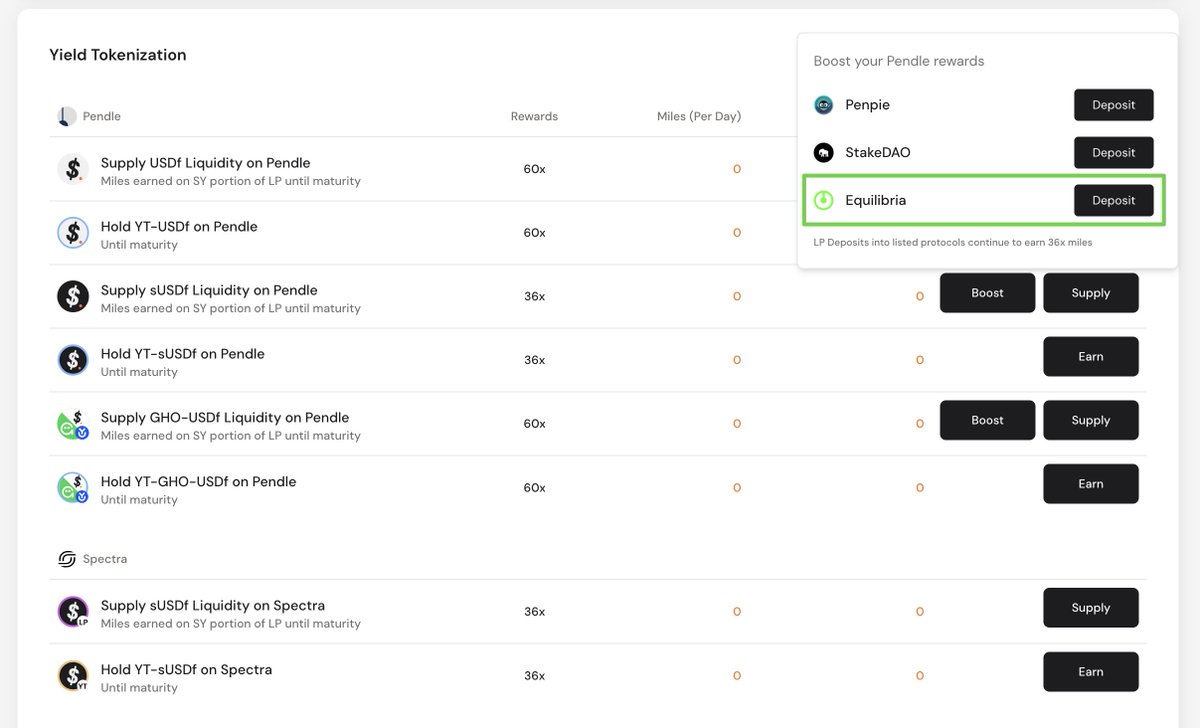This screenshot has height=728, width=1200.
Task: Click the Yield Tokenization heading
Action: tap(118, 55)
